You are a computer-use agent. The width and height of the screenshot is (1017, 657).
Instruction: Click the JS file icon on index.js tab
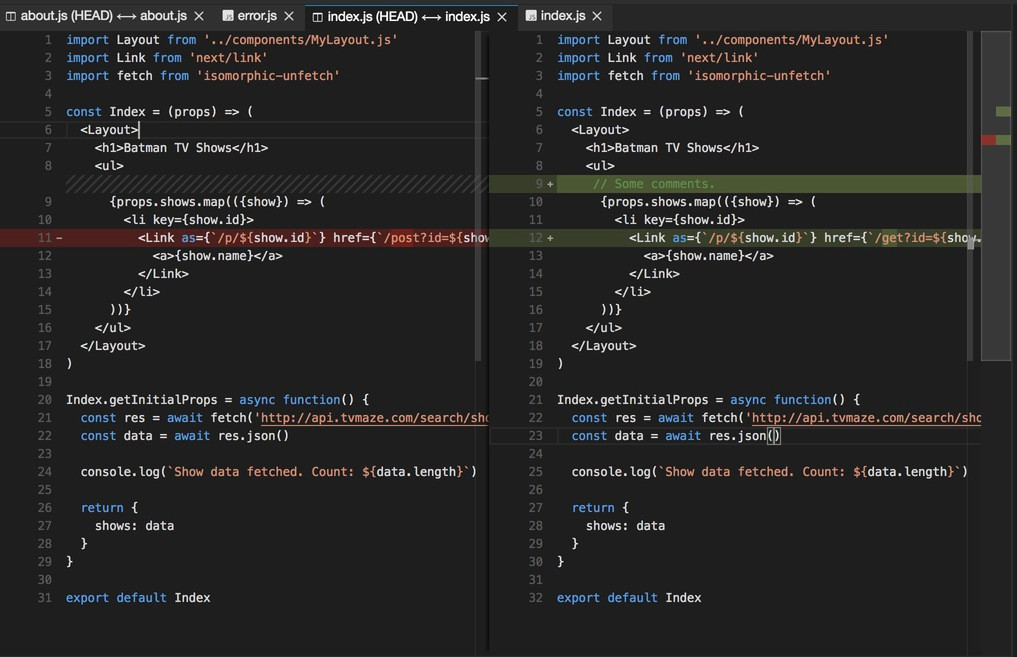tap(531, 16)
